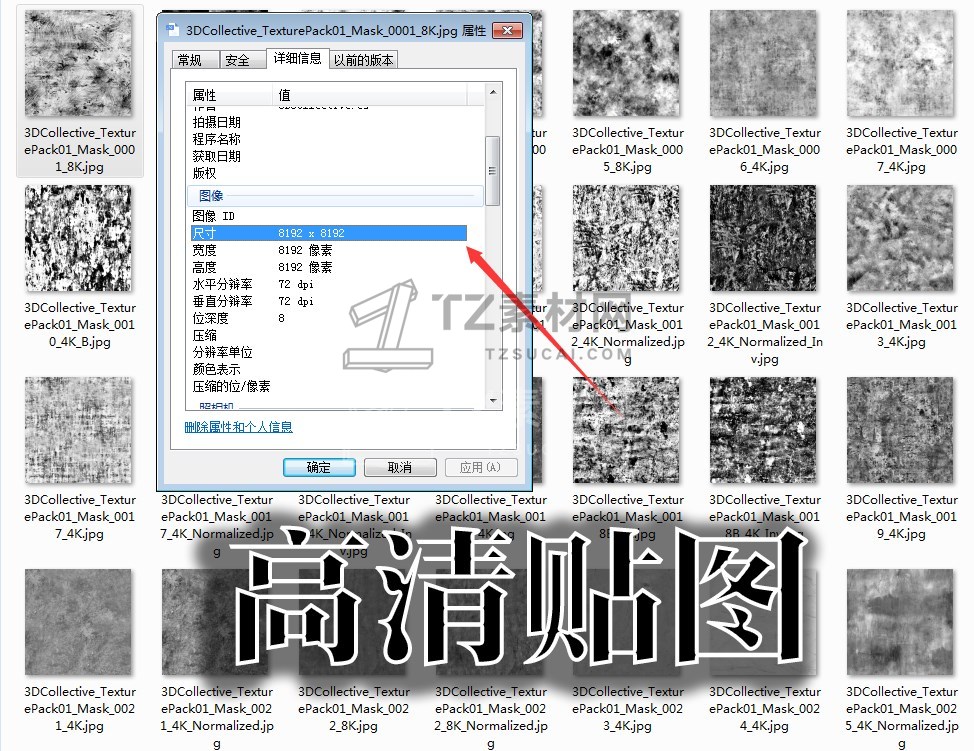The height and width of the screenshot is (751, 974).
Task: Switch to the 常规 tab
Action: coord(194,60)
